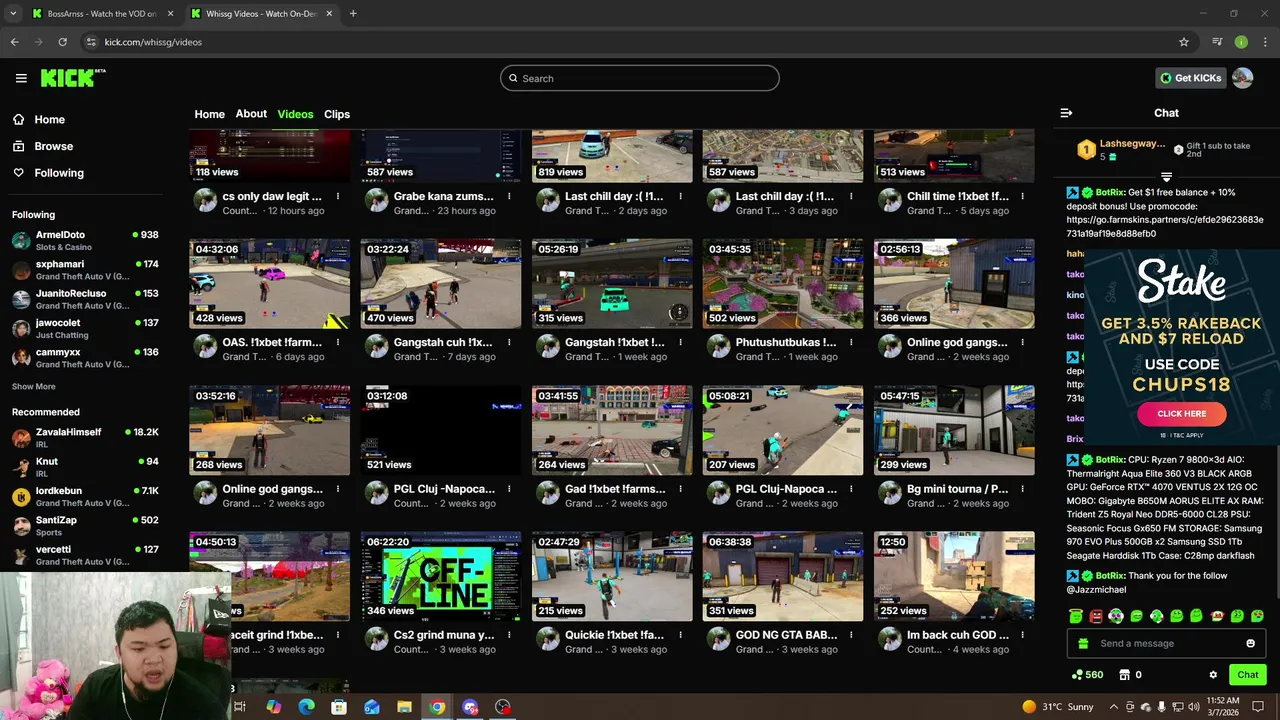Screen dimensions: 1280x720
Task: Open Microsoft Edge in taskbar
Action: 306,707
